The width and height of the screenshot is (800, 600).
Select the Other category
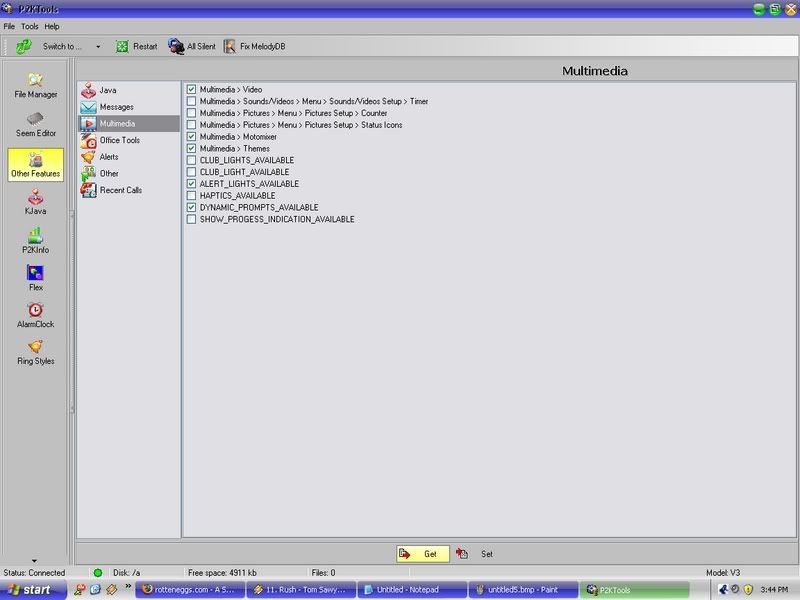click(129, 173)
